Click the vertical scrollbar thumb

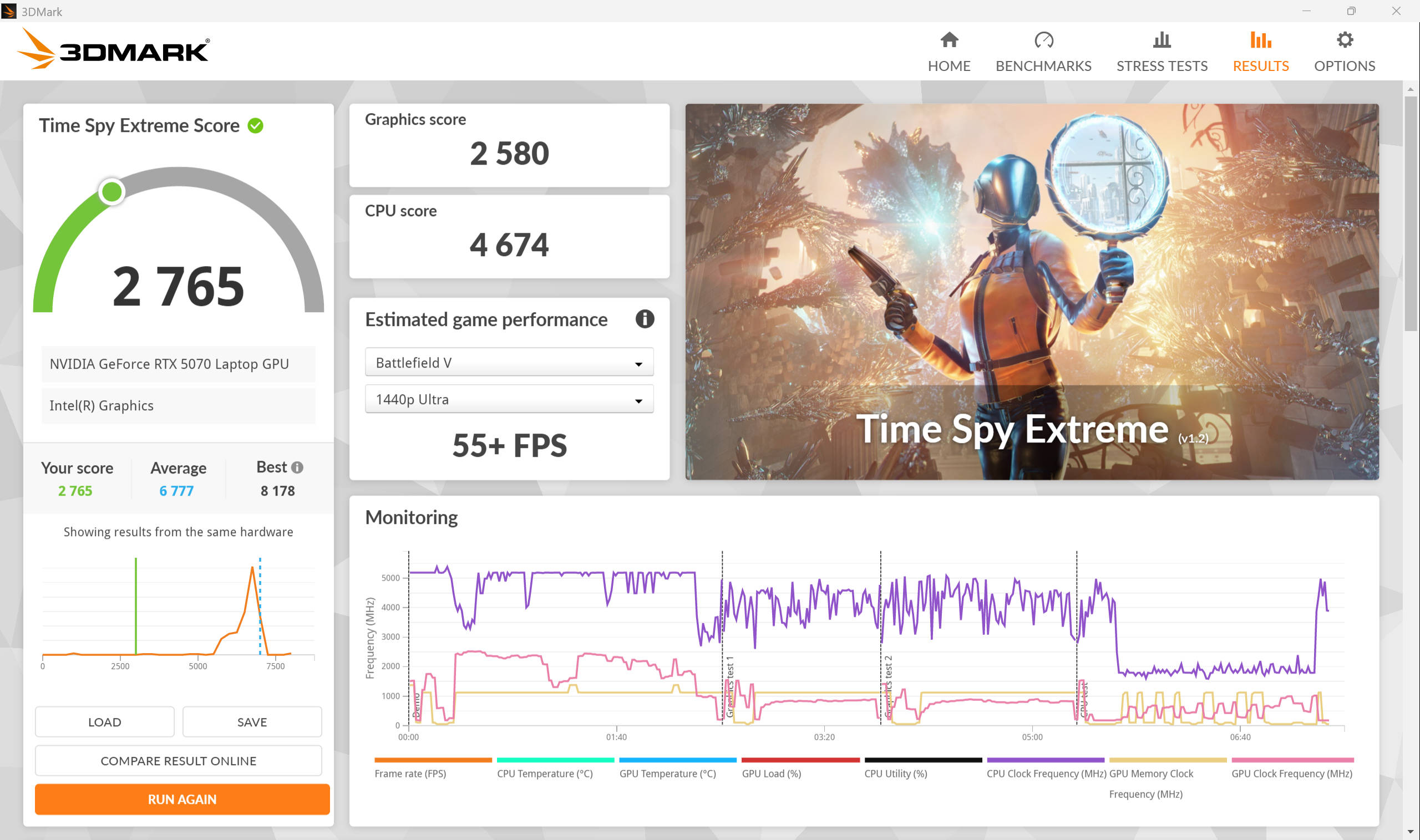1411,213
